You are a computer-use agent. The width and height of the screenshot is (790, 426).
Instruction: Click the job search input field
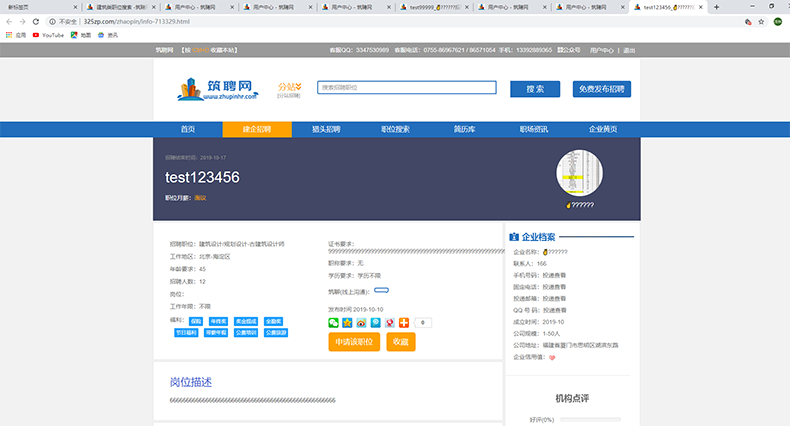(x=407, y=88)
